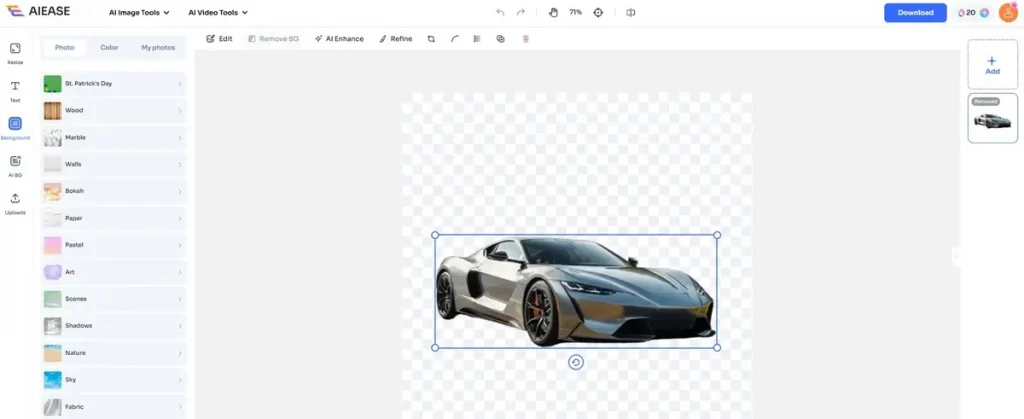The width and height of the screenshot is (1024, 419).
Task: Click the redo arrow
Action: coord(521,13)
